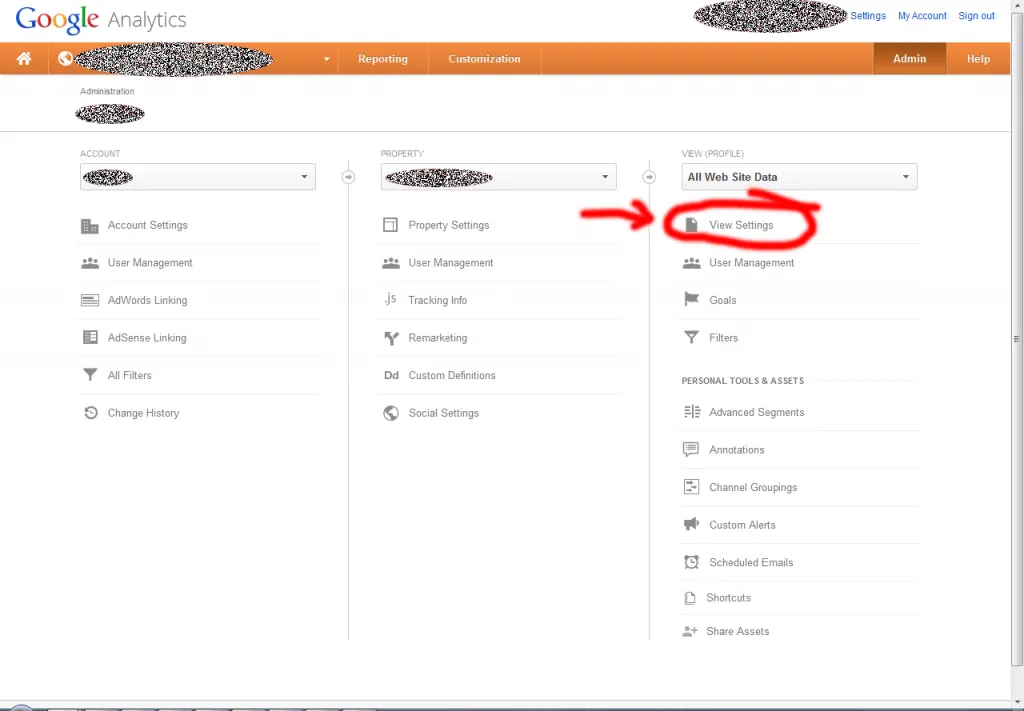The image size is (1024, 711).
Task: Click the Tracking Info .js icon
Action: click(x=390, y=300)
